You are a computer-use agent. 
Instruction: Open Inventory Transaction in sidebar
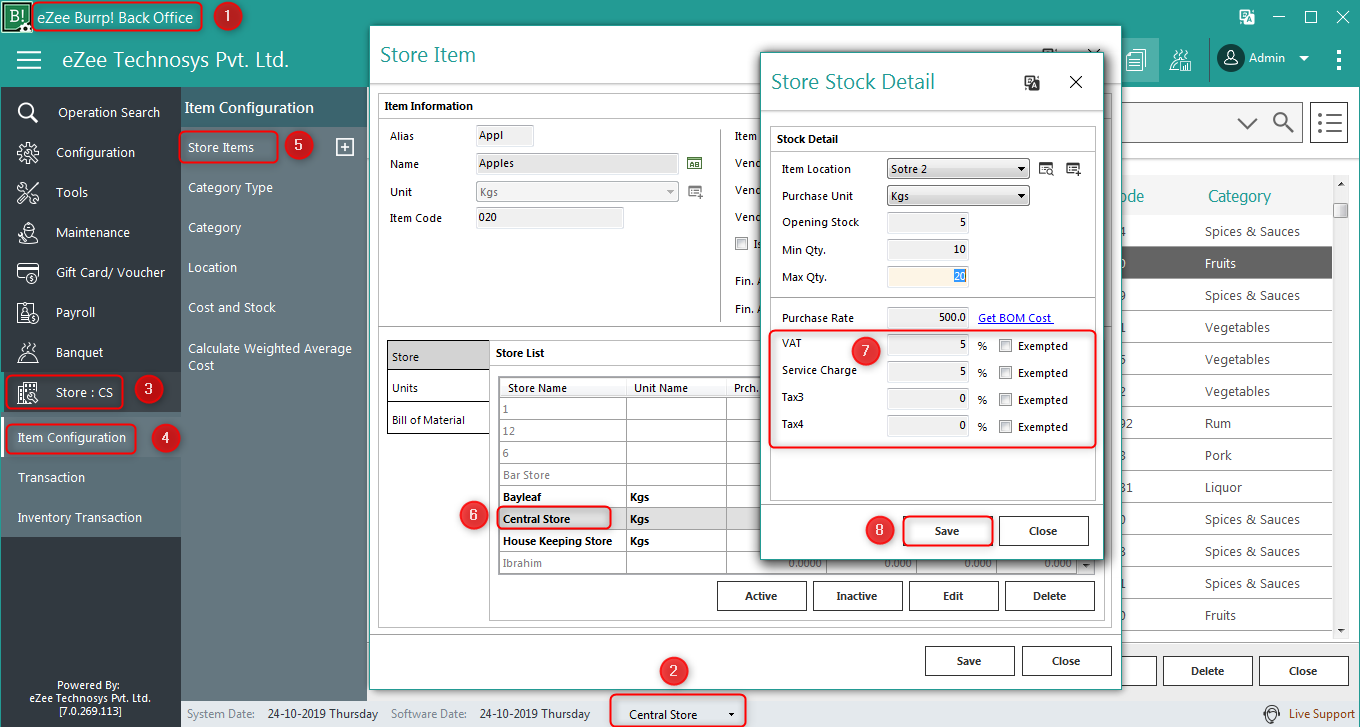click(x=79, y=517)
